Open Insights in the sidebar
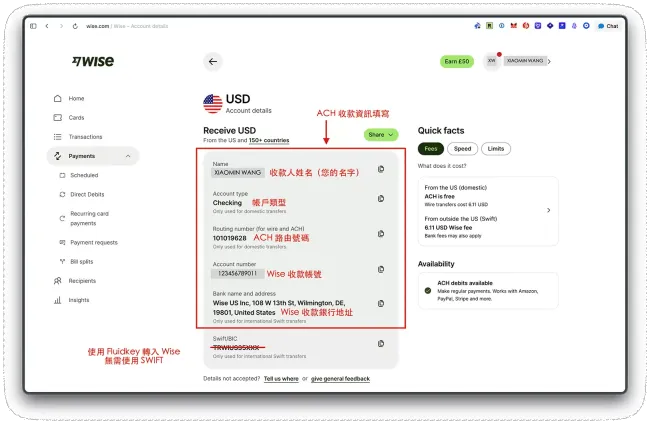Image resolution: width=650 pixels, height=424 pixels. click(79, 300)
